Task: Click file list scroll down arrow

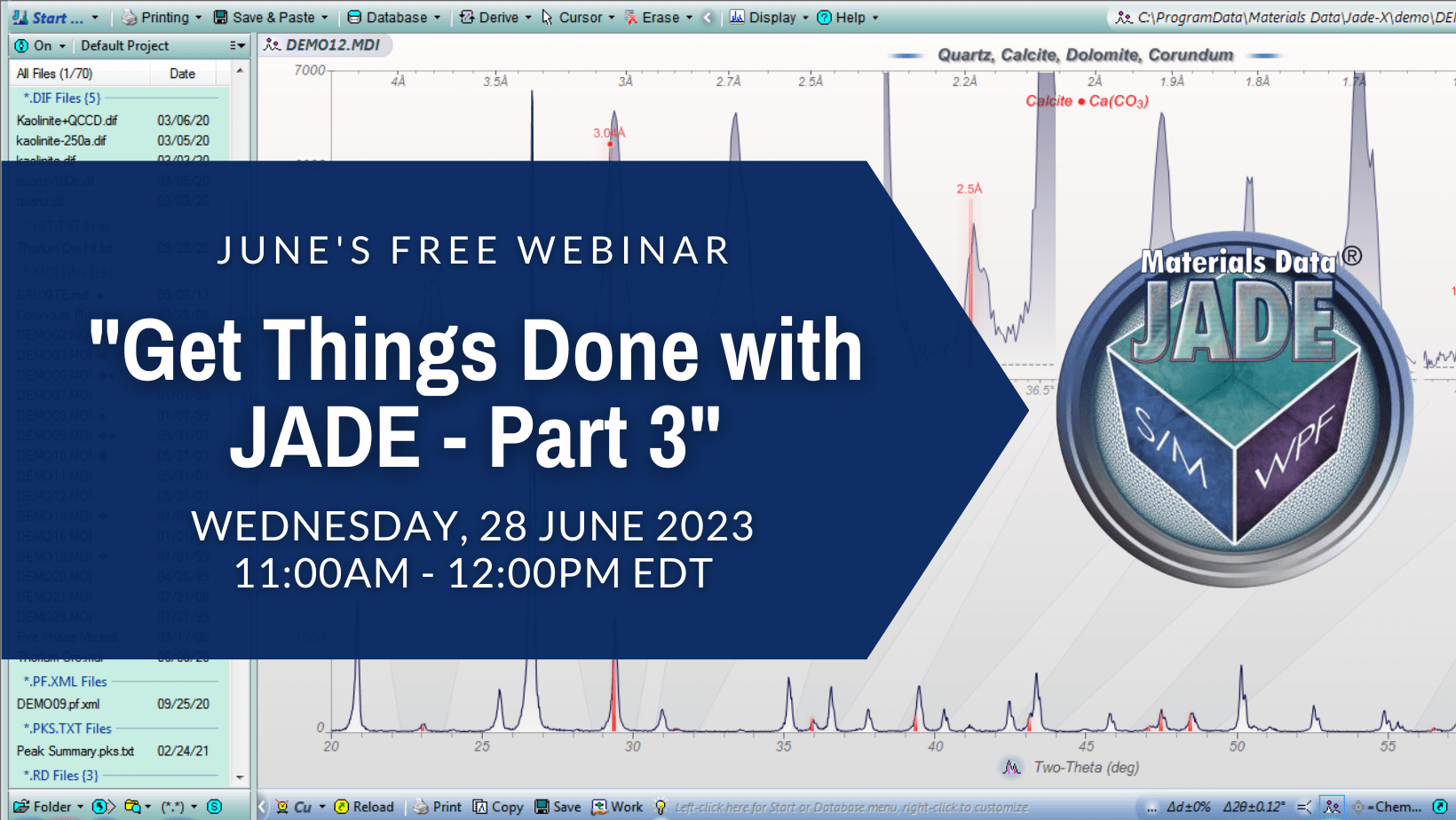Action: (x=240, y=777)
